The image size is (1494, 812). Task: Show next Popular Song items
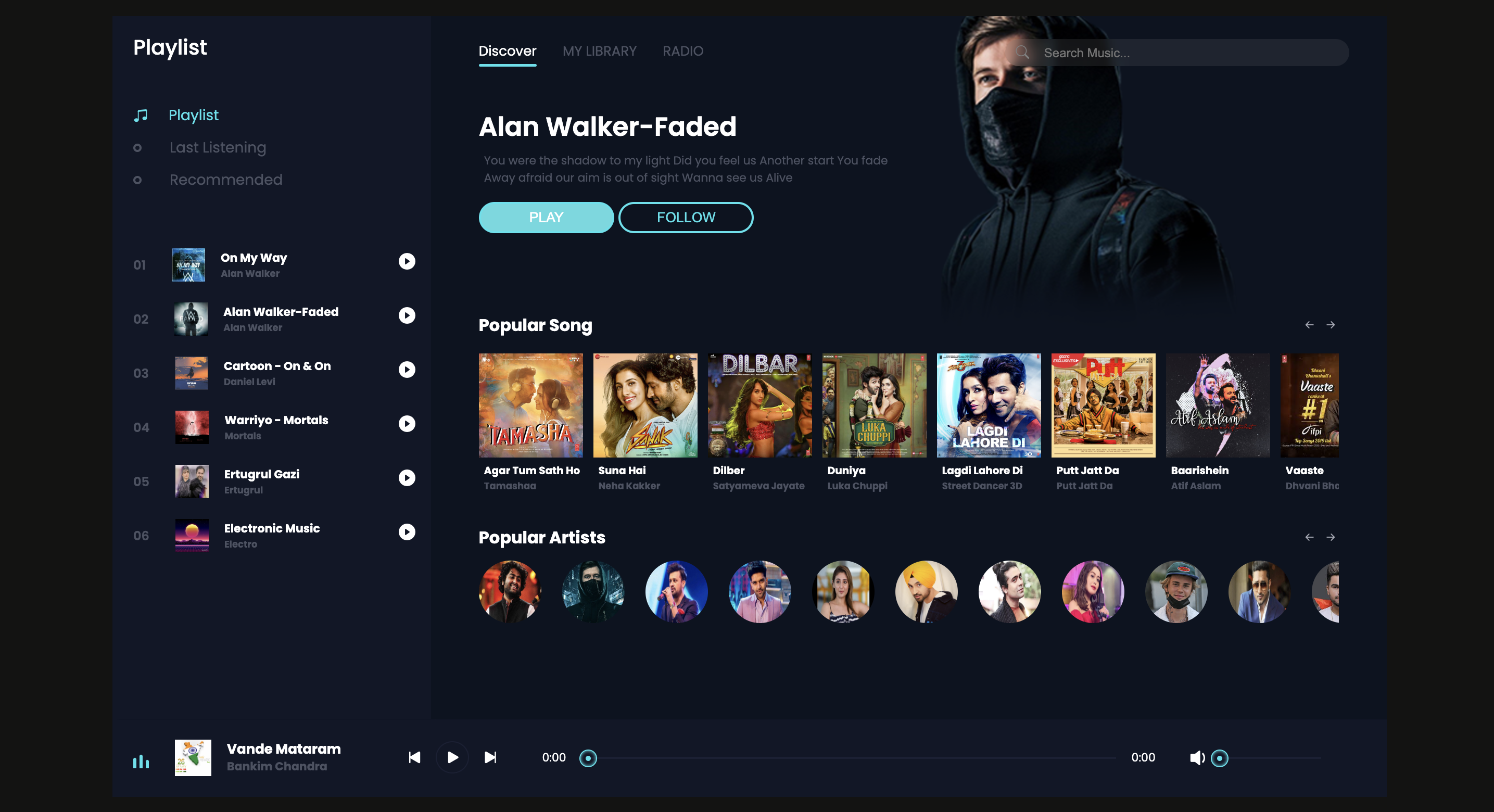pos(1331,325)
